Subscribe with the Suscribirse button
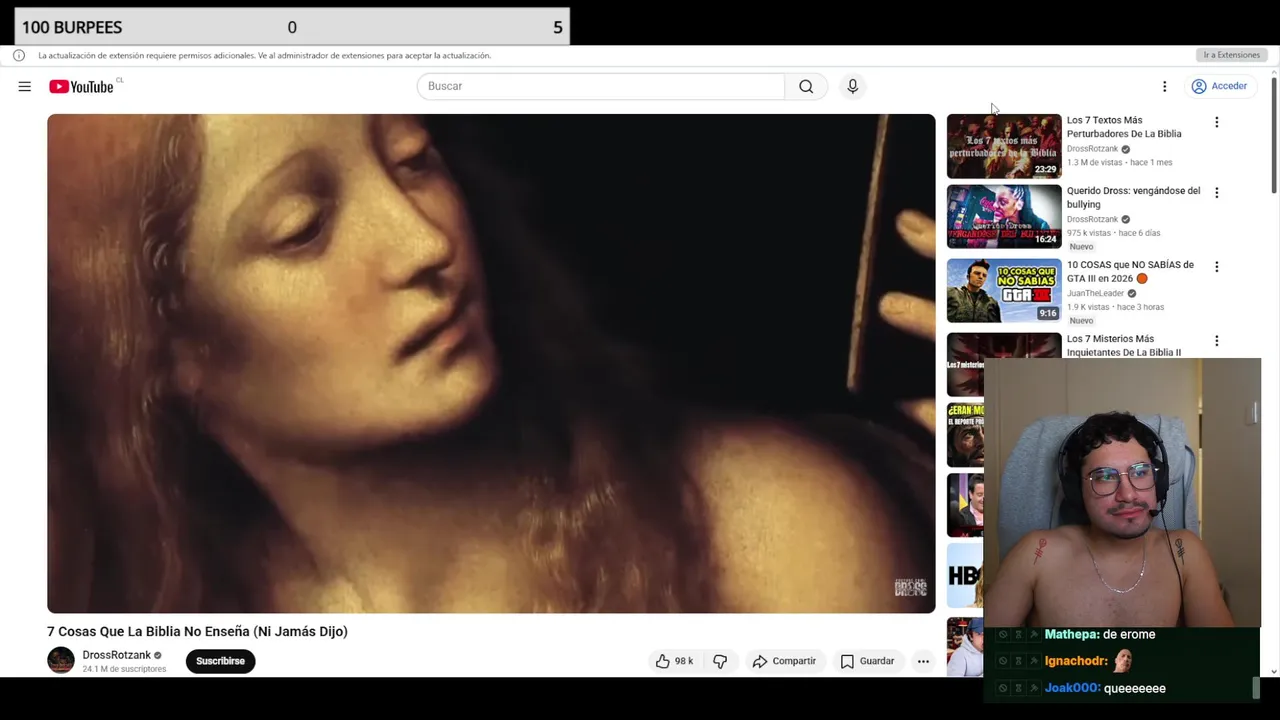 [220, 661]
